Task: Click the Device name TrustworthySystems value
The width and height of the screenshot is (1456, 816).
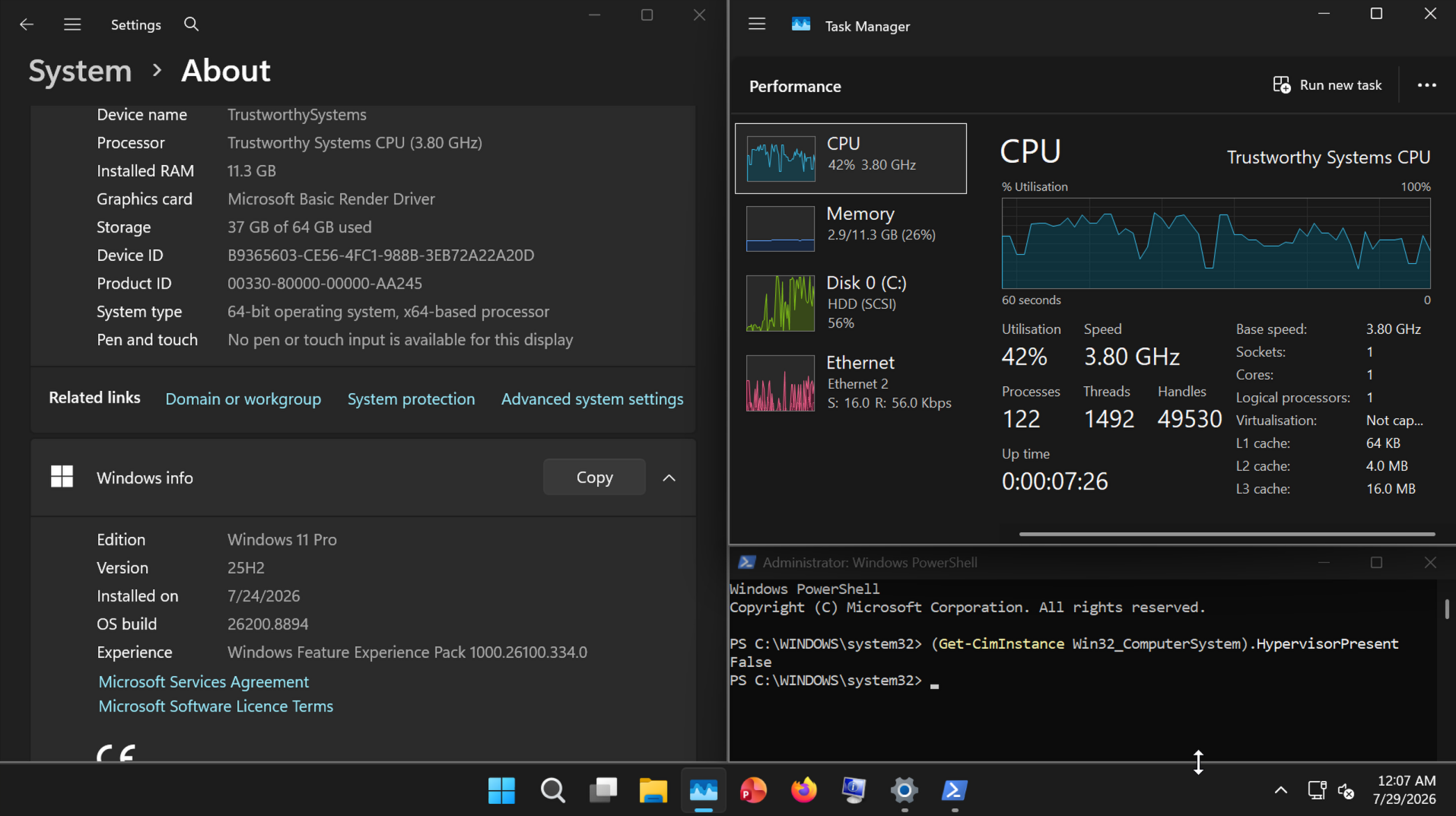Action: click(x=297, y=115)
